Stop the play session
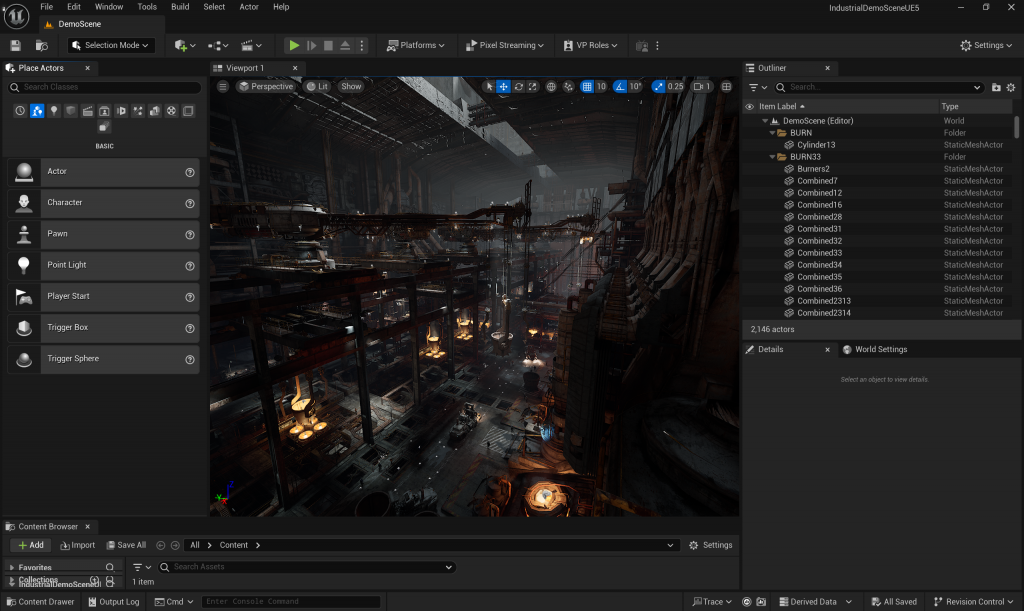1024x611 pixels. 328,46
